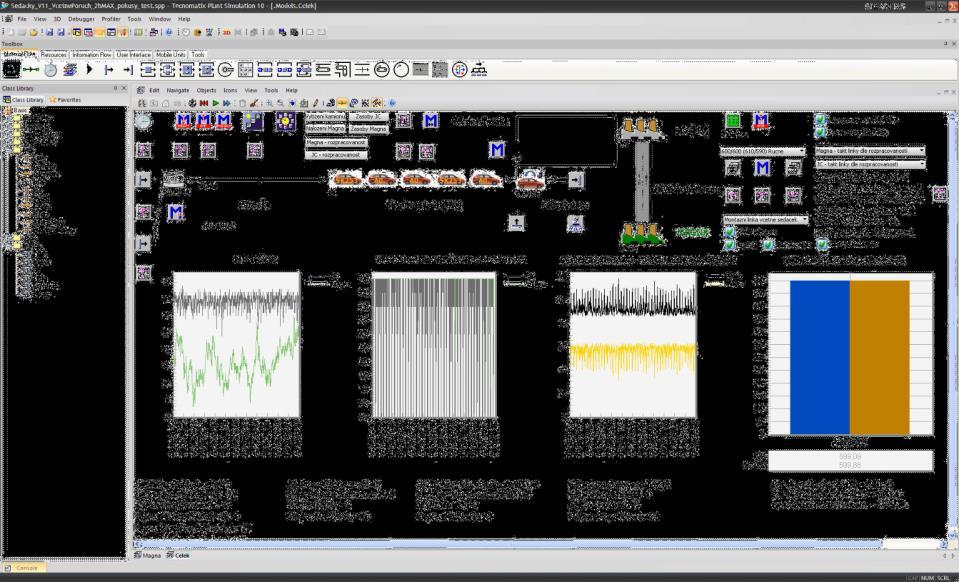Viewport: 959px width, 582px height.
Task: Open the Magna - takt linky dle rozpracovanosti dropdown
Action: [870, 150]
